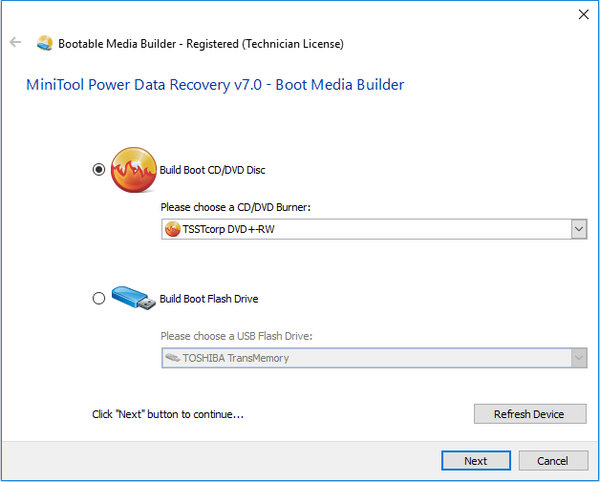Click the 'Build Boot Flash Drive' label
Screen dimensions: 600x482
[209, 299]
